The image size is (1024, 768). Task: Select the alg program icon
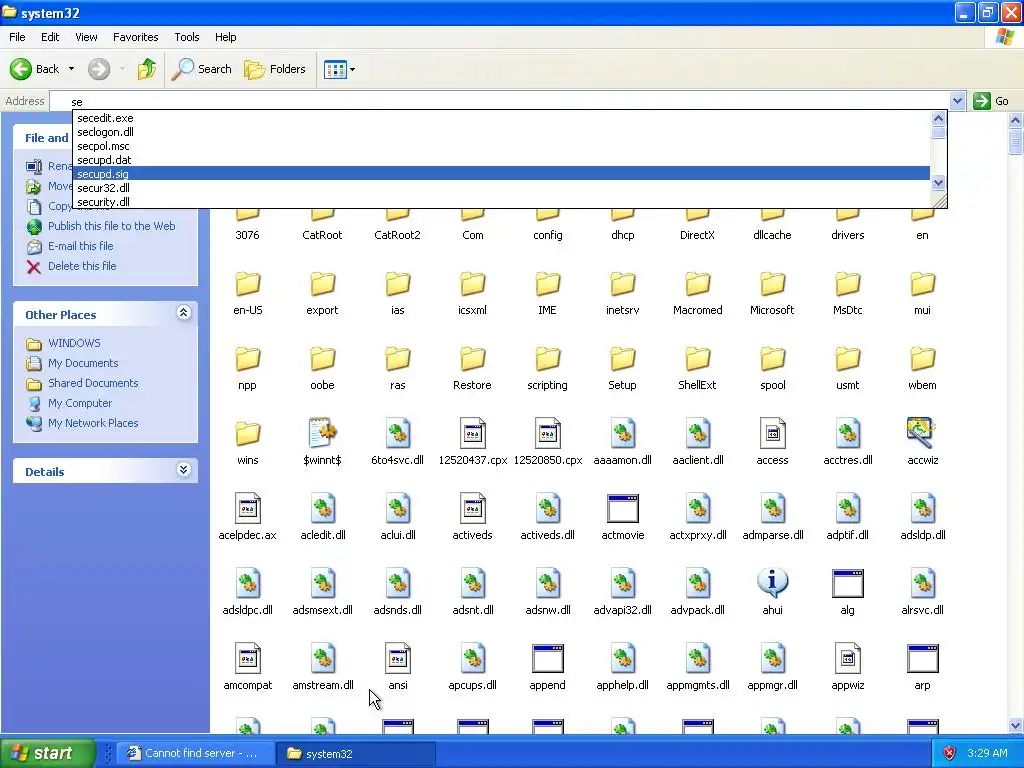847,583
